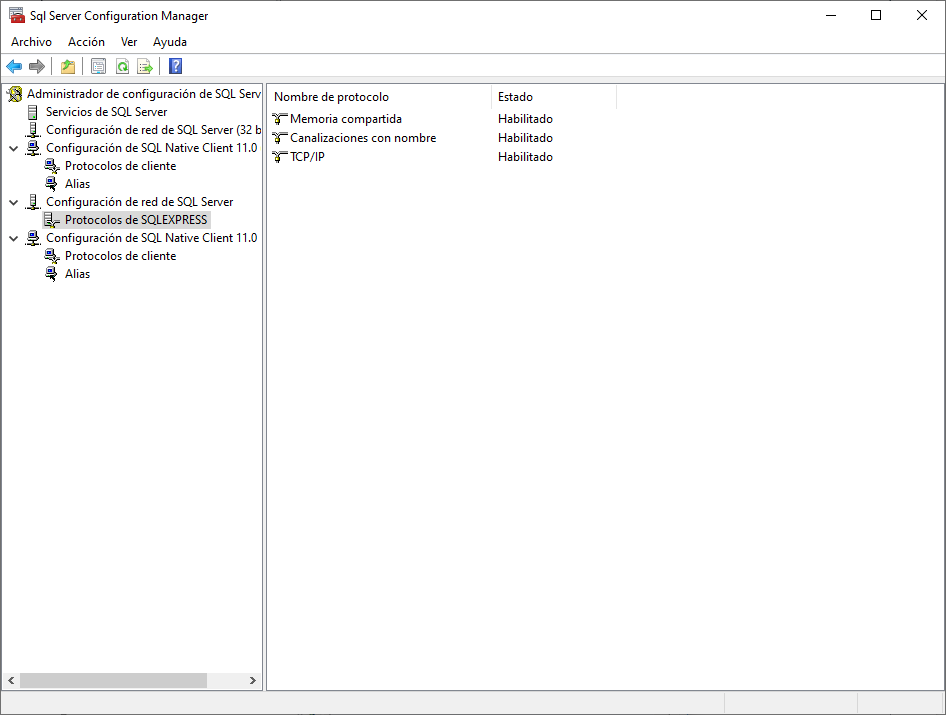Click the Forward arrow toolbar icon
946x715 pixels.
(37, 67)
